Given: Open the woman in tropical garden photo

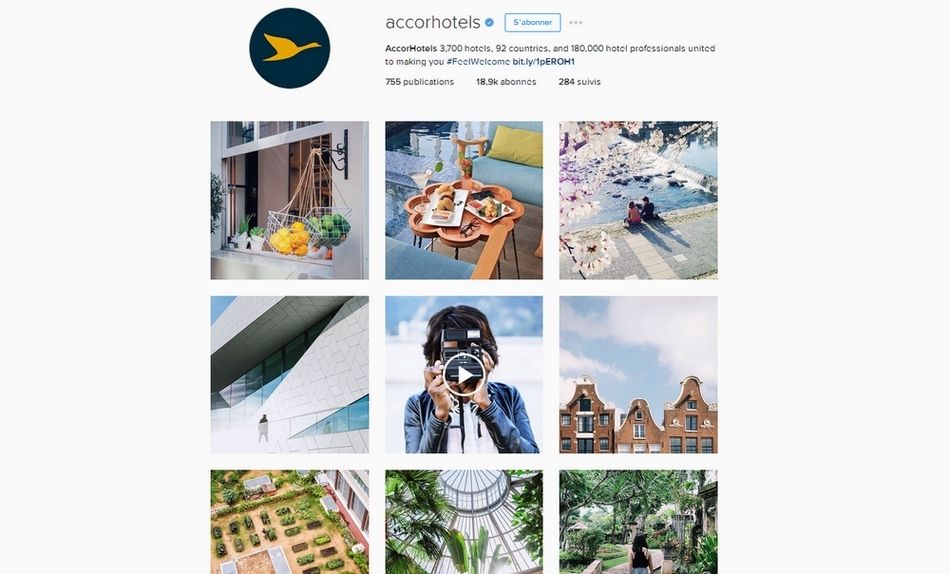Looking at the screenshot, I should click(x=639, y=522).
